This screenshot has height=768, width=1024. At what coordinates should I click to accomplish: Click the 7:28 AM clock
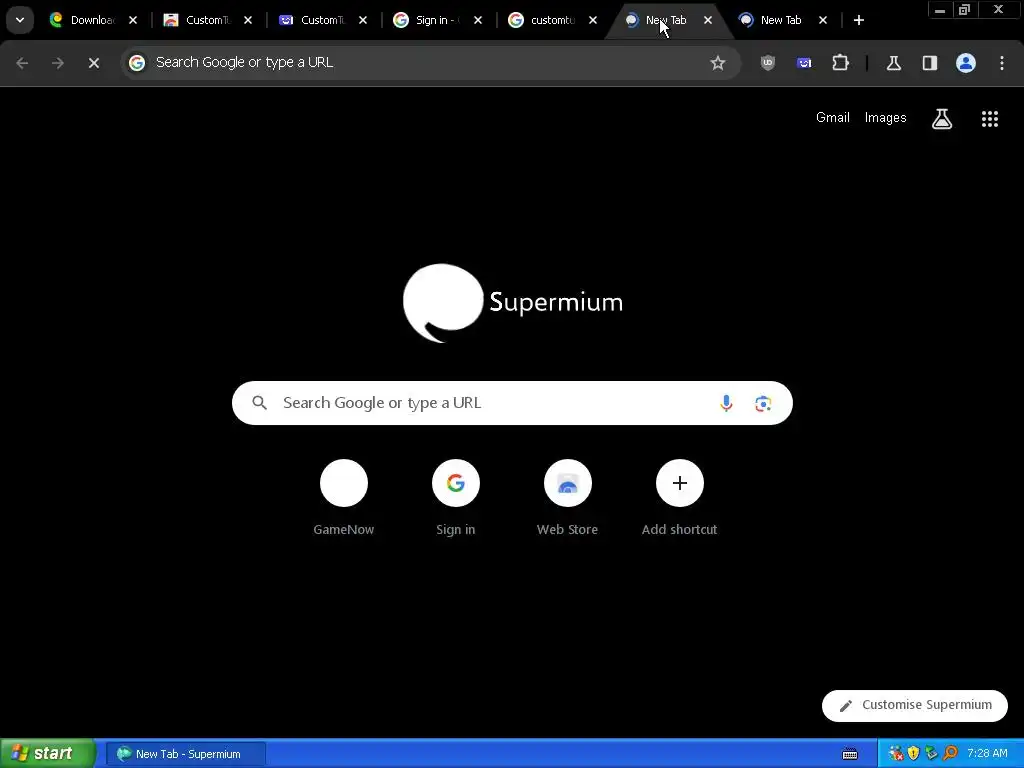(x=987, y=754)
